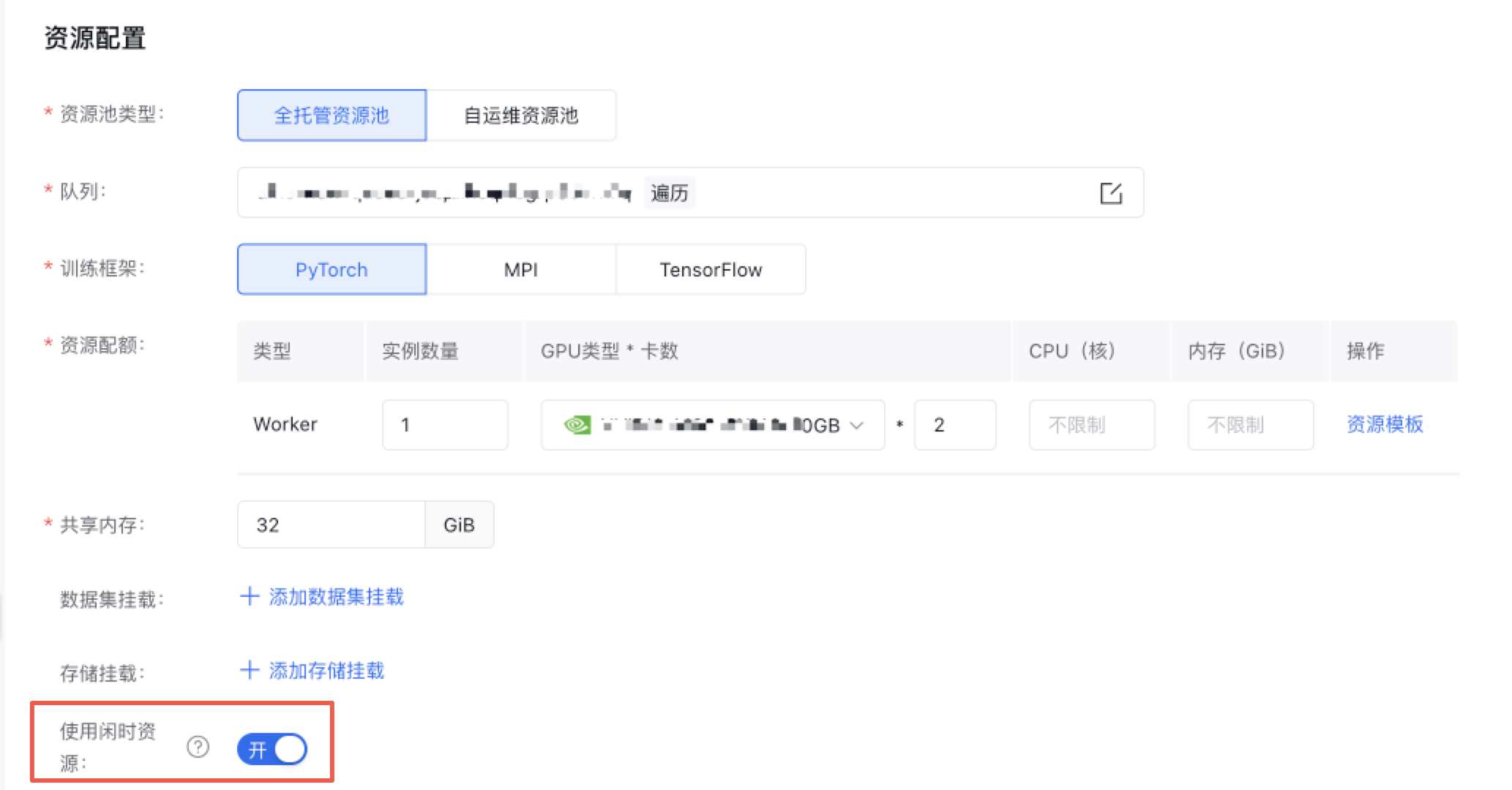1512x790 pixels.
Task: Choose PyTorch training framework
Action: (332, 270)
